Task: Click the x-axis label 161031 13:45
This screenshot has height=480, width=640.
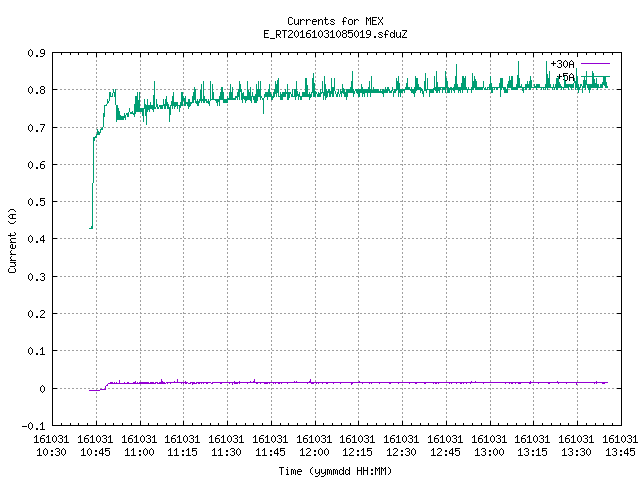Action: (620, 446)
